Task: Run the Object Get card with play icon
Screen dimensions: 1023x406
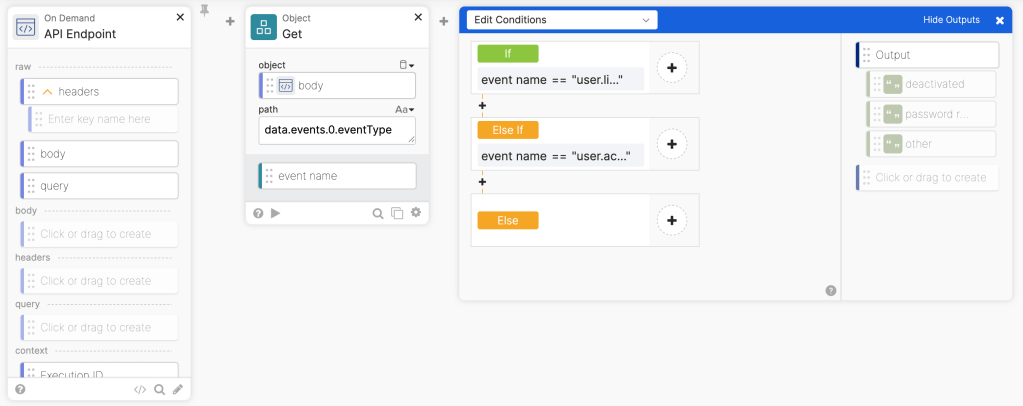Action: [276, 213]
